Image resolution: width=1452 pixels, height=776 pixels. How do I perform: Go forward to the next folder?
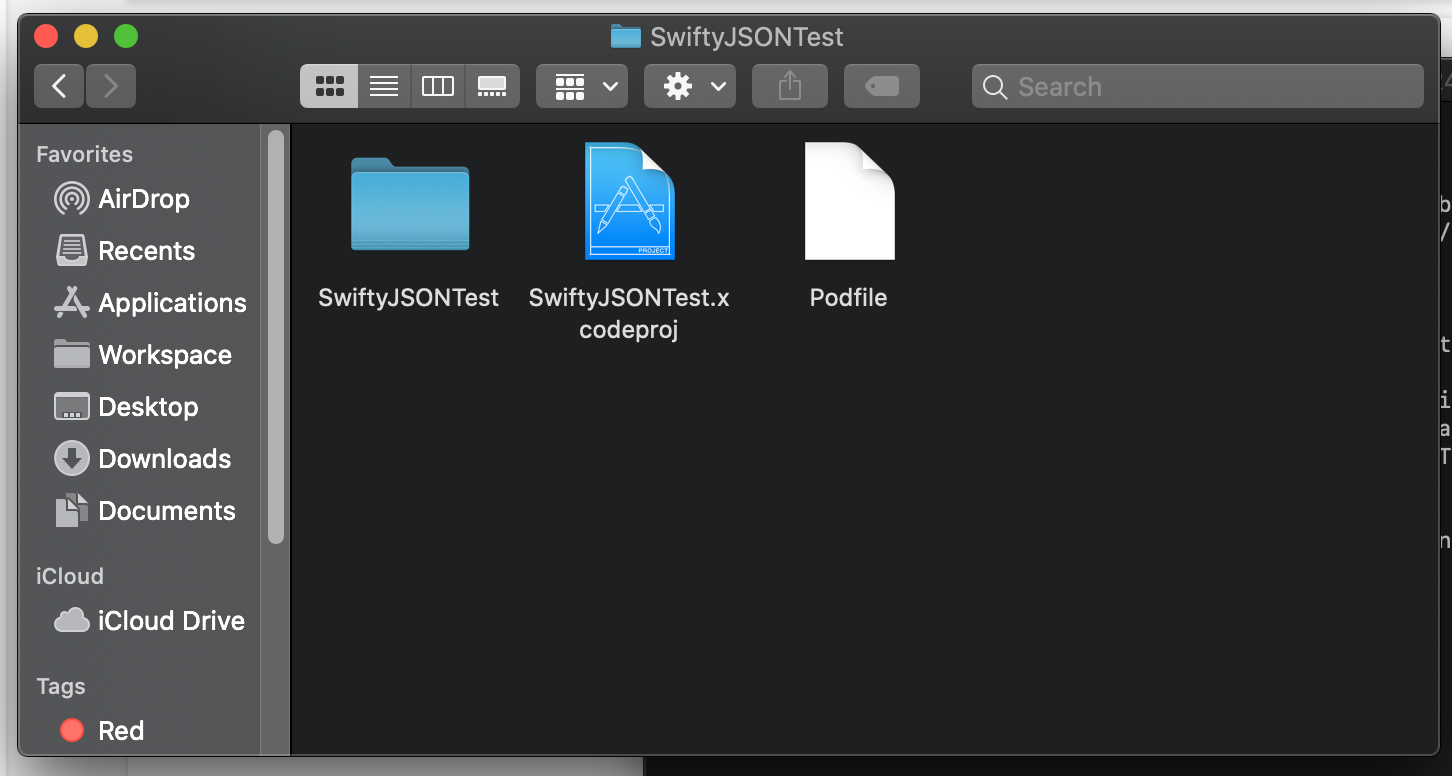point(111,87)
